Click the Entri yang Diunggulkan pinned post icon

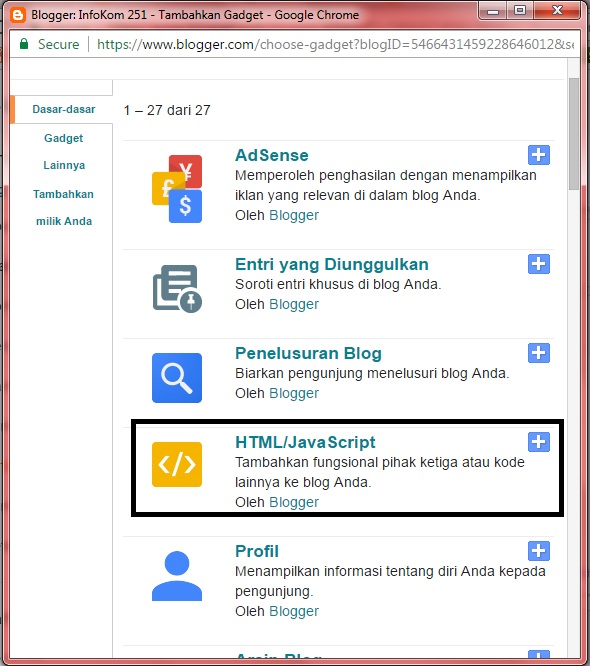177,288
